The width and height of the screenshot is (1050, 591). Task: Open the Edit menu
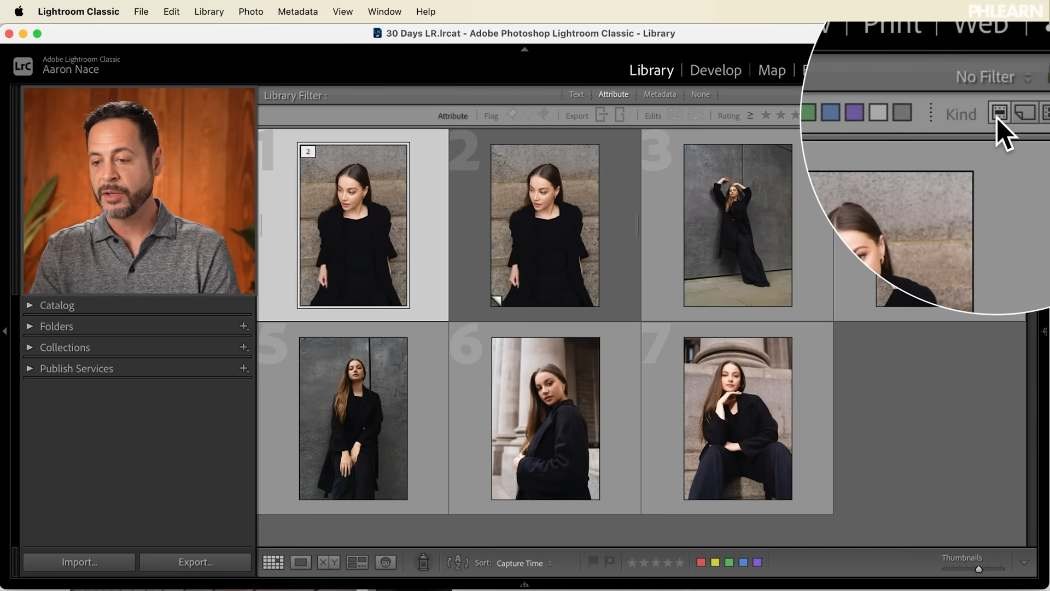(x=171, y=11)
